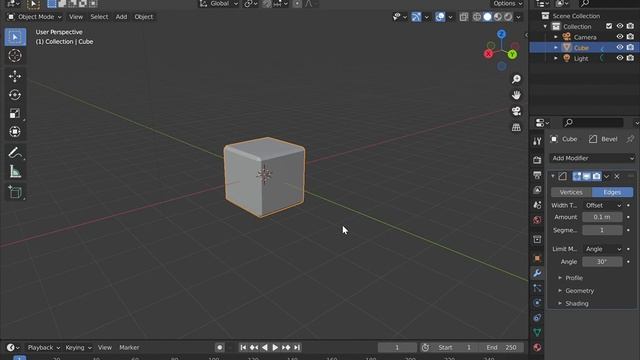
Task: Open the Modifier properties wrench tab
Action: [537, 273]
